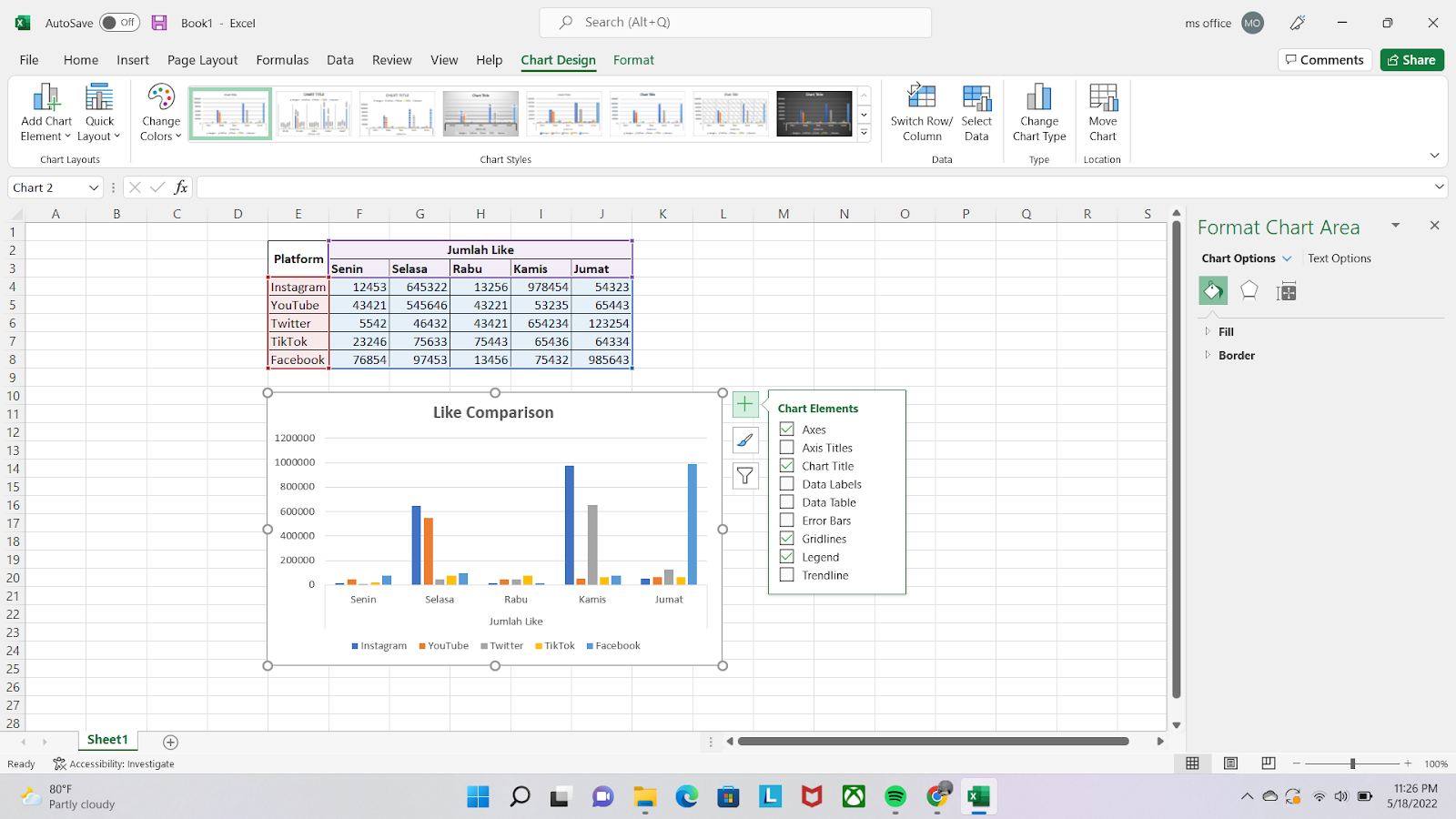Viewport: 1456px width, 819px height.
Task: Add a new sheet with plus icon
Action: point(170,742)
